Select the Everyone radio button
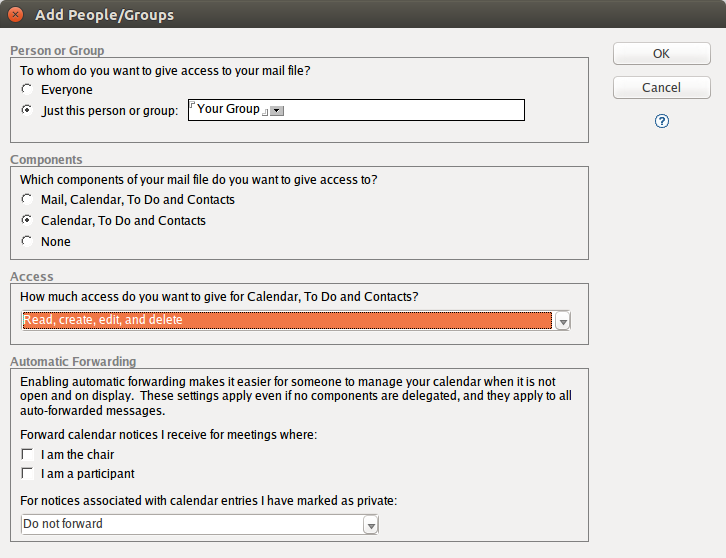The image size is (726, 558). tap(27, 90)
